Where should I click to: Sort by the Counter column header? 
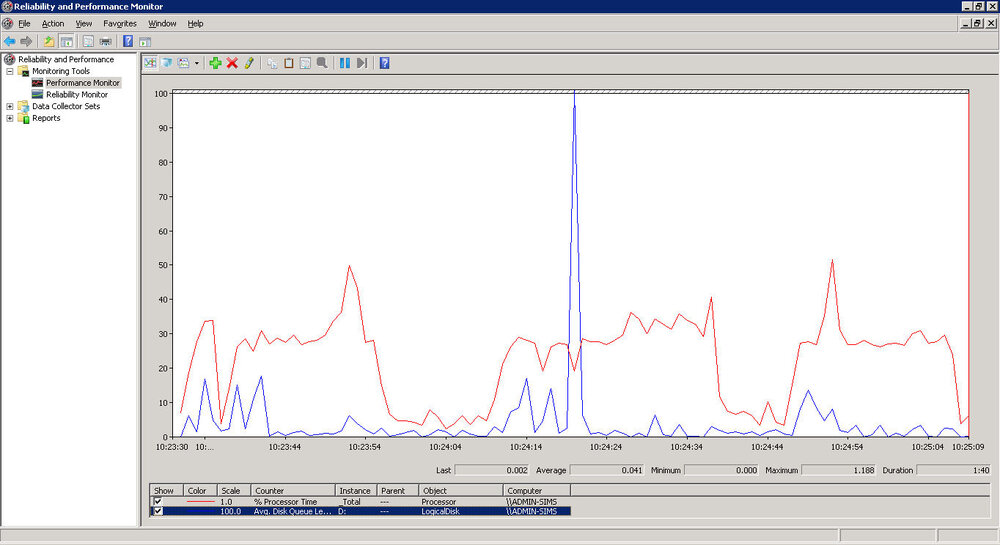(x=293, y=490)
